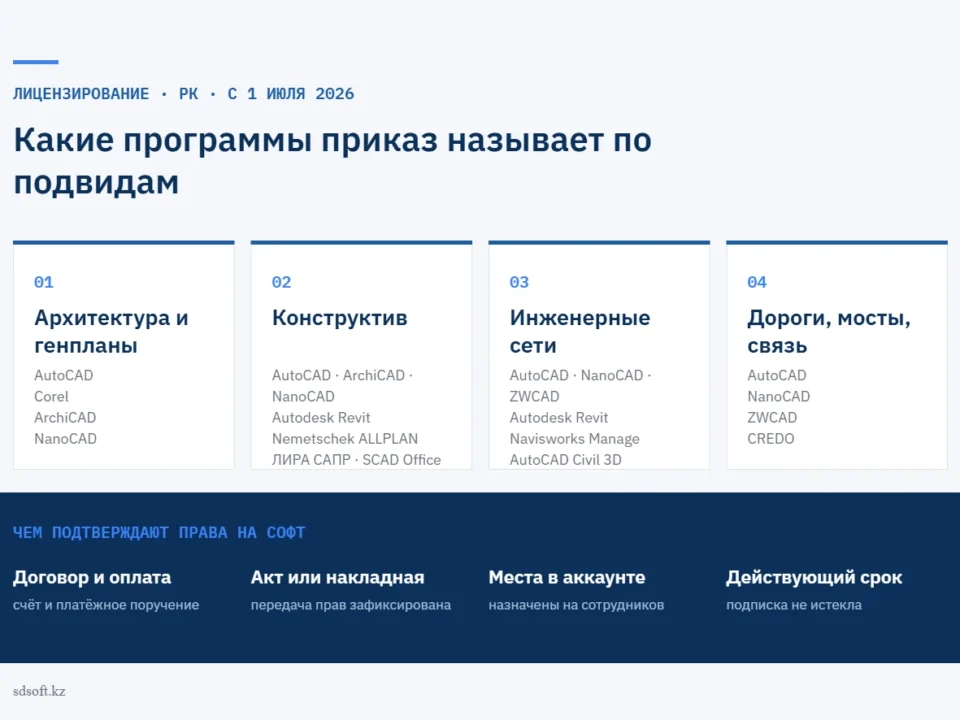
Task: Click 'AutoCAD · ArchiCAD ·' line in Конструктив
Action: (x=342, y=375)
